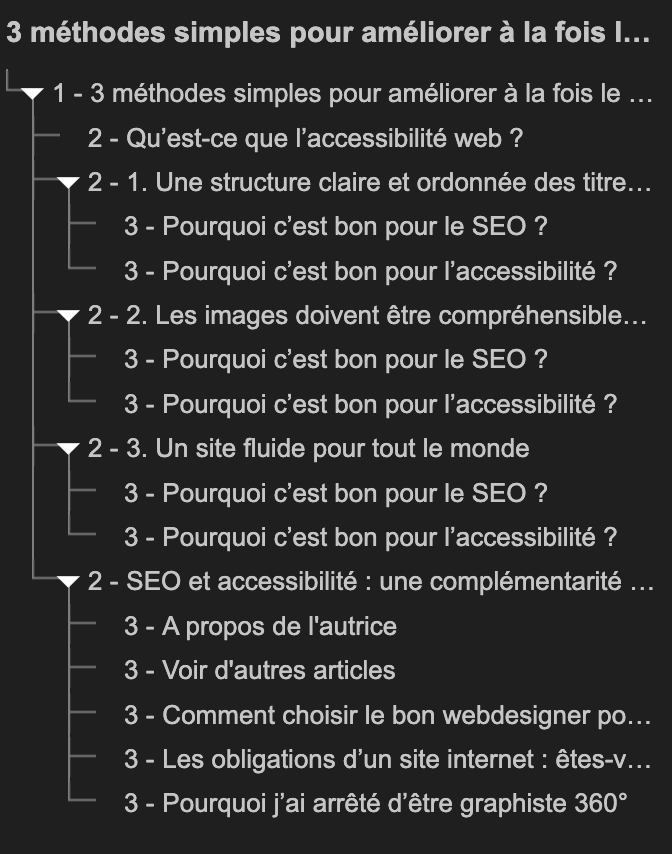Select SEO heading under "Un site fluide"
Viewport: 672px width, 854px height.
click(335, 493)
